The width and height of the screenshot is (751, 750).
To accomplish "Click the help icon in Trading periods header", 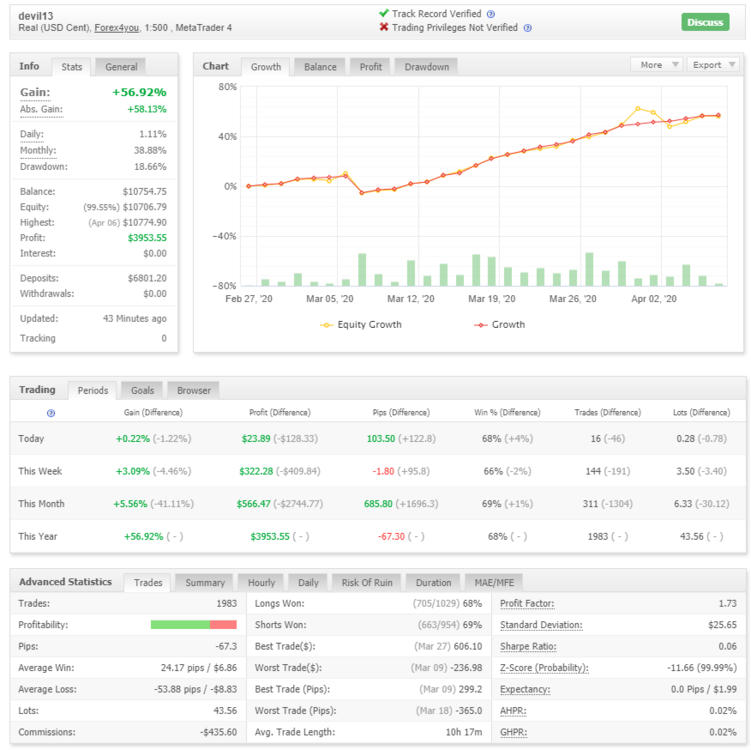I will click(51, 413).
